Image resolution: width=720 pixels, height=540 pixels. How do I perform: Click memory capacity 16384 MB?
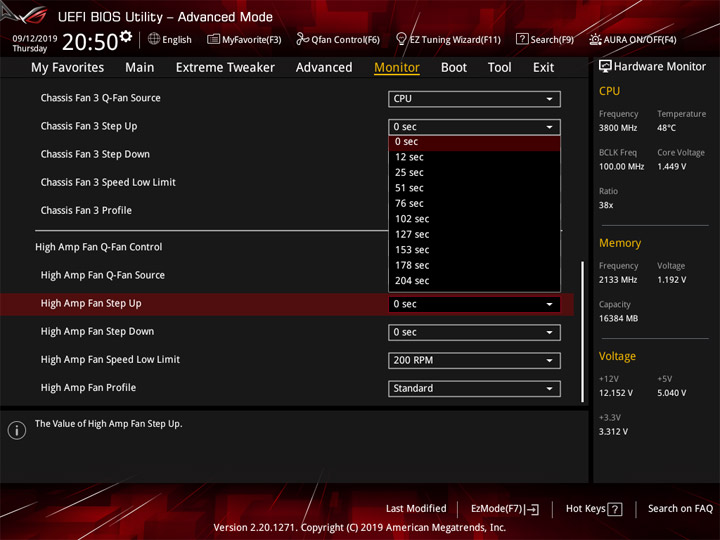pyautogui.click(x=618, y=319)
